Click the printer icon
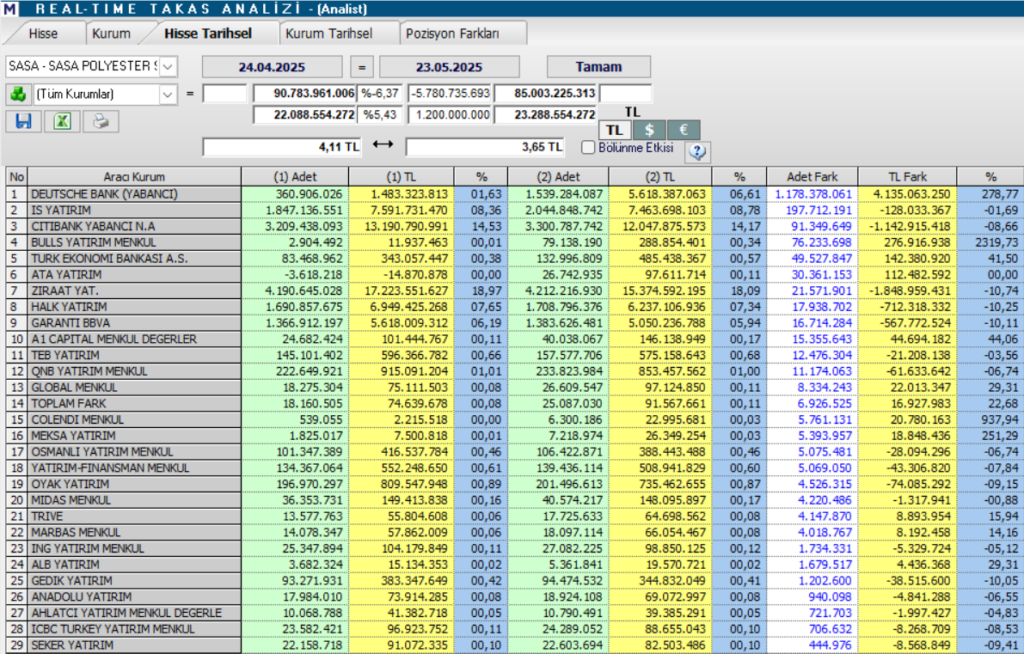The width and height of the screenshot is (1024, 654). click(x=101, y=122)
